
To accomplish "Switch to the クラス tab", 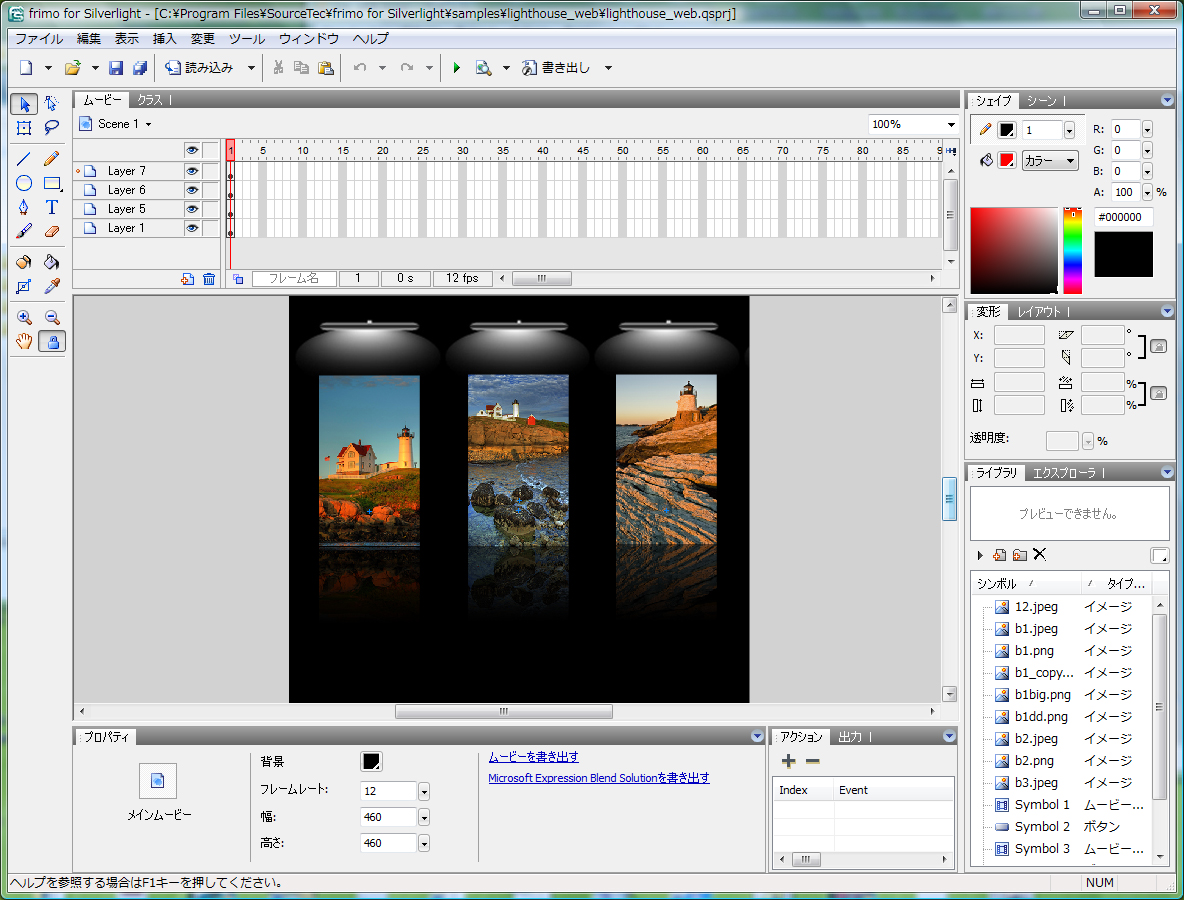I will tap(150, 100).
